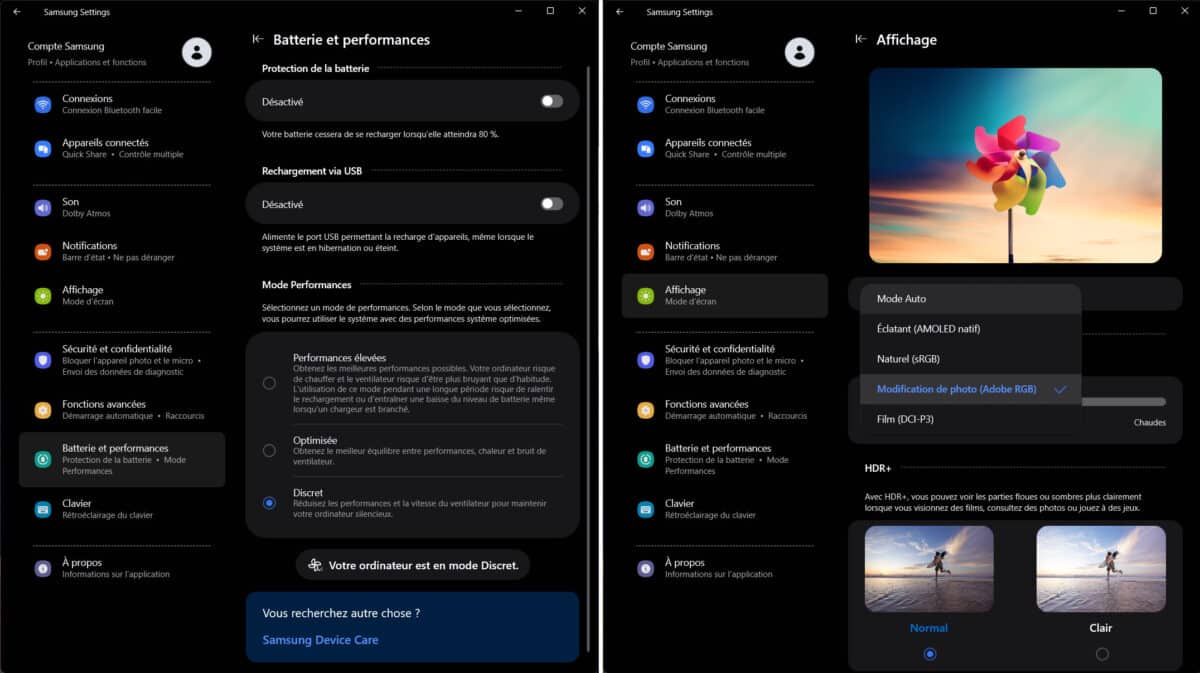
Task: Open the Samsung Device Care link
Action: point(320,640)
